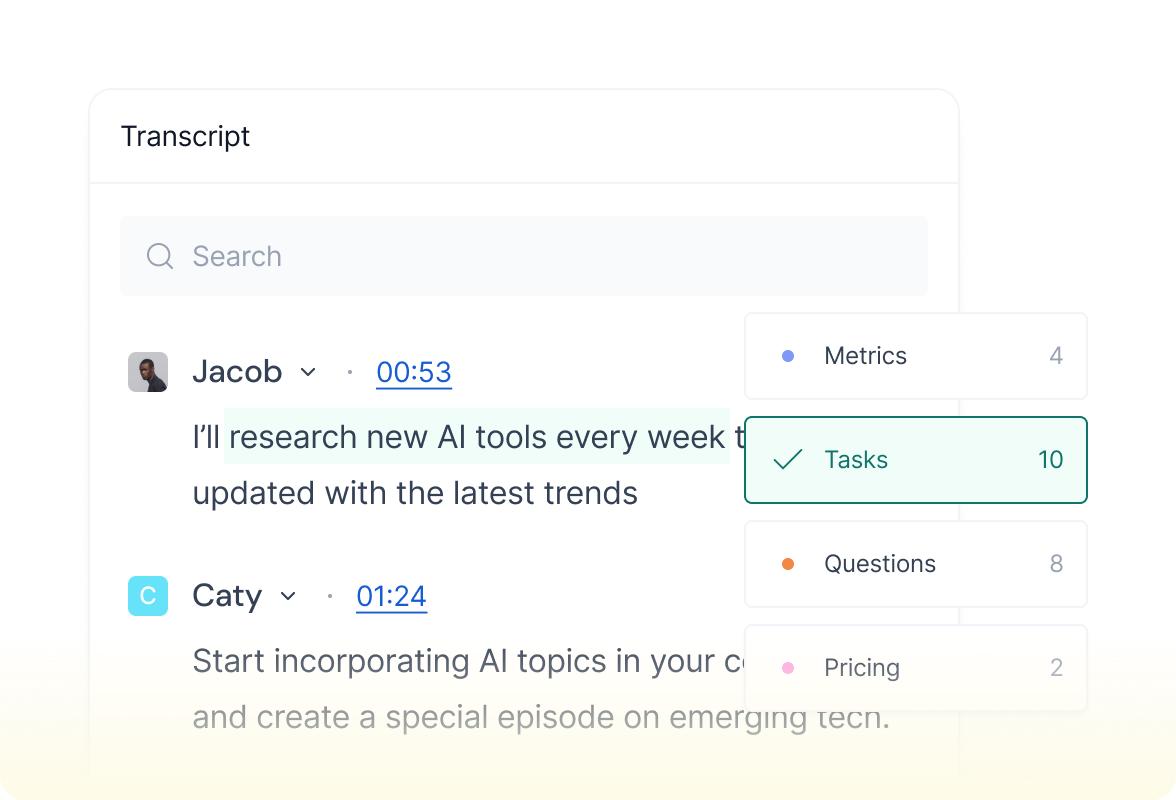Click Jacob's speaker name
The height and width of the screenshot is (800, 1176).
point(237,372)
